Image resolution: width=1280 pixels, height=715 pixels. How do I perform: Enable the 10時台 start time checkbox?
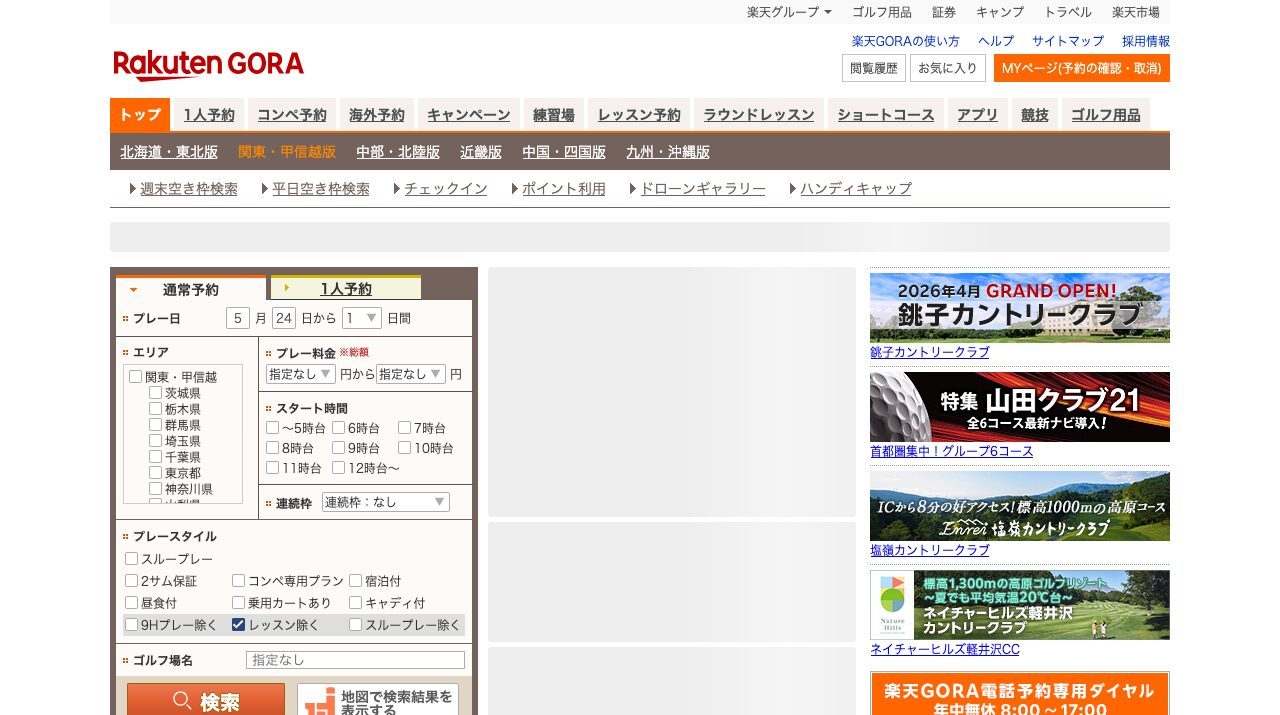tap(404, 448)
